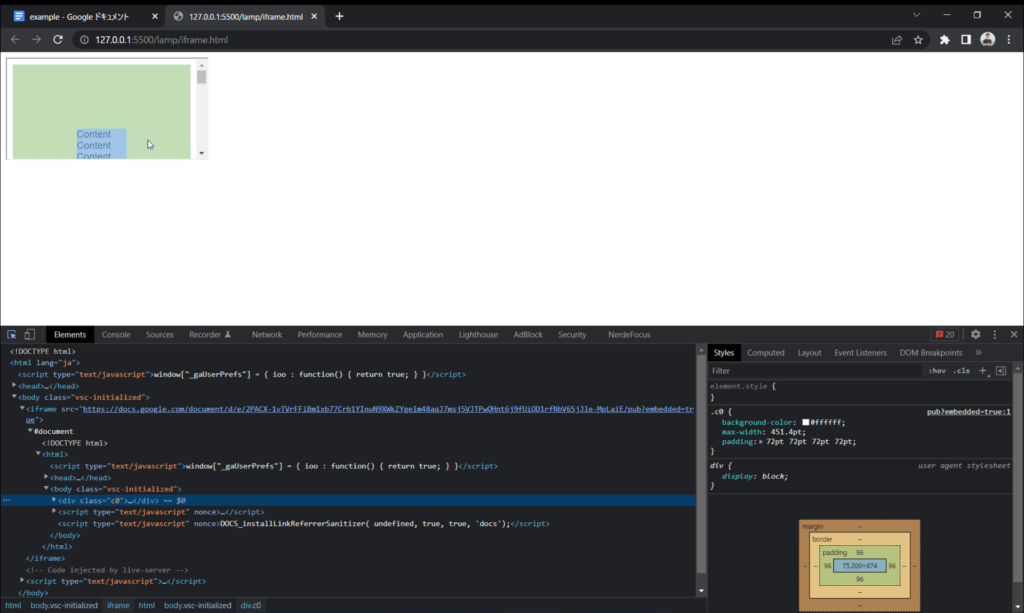Open the Extensions puzzle icon

[x=944, y=40]
